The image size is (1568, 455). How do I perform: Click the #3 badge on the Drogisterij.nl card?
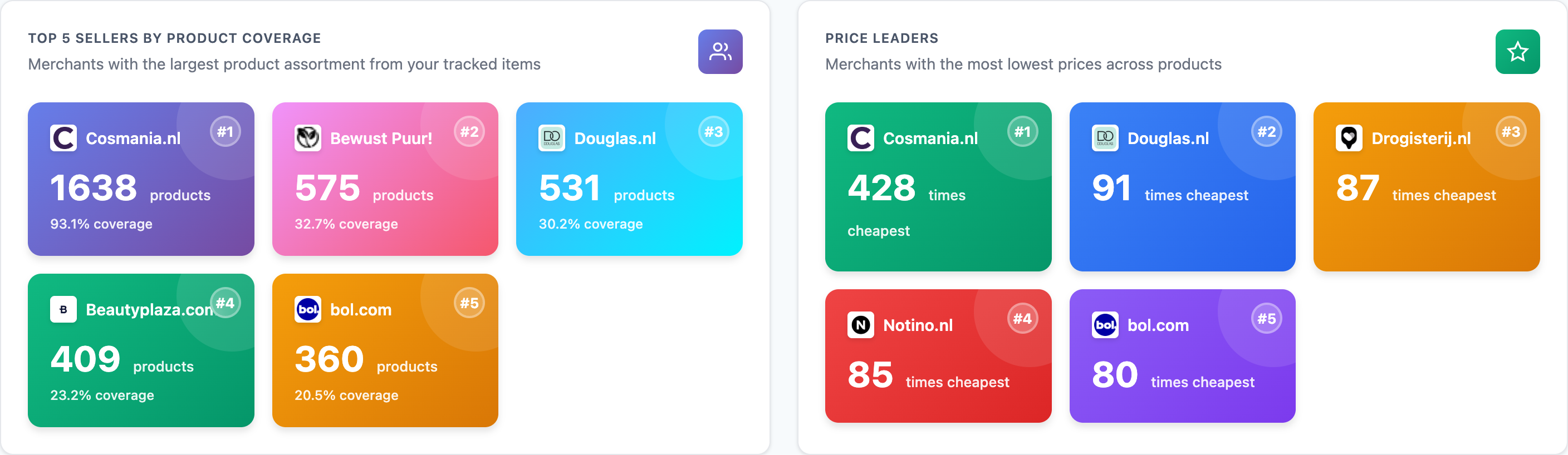(1511, 130)
